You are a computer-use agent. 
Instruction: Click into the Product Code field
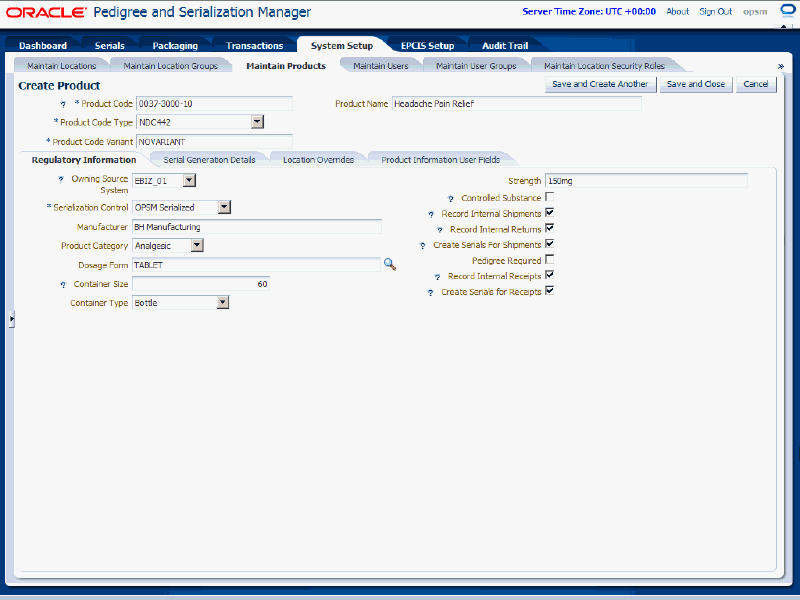(x=214, y=104)
